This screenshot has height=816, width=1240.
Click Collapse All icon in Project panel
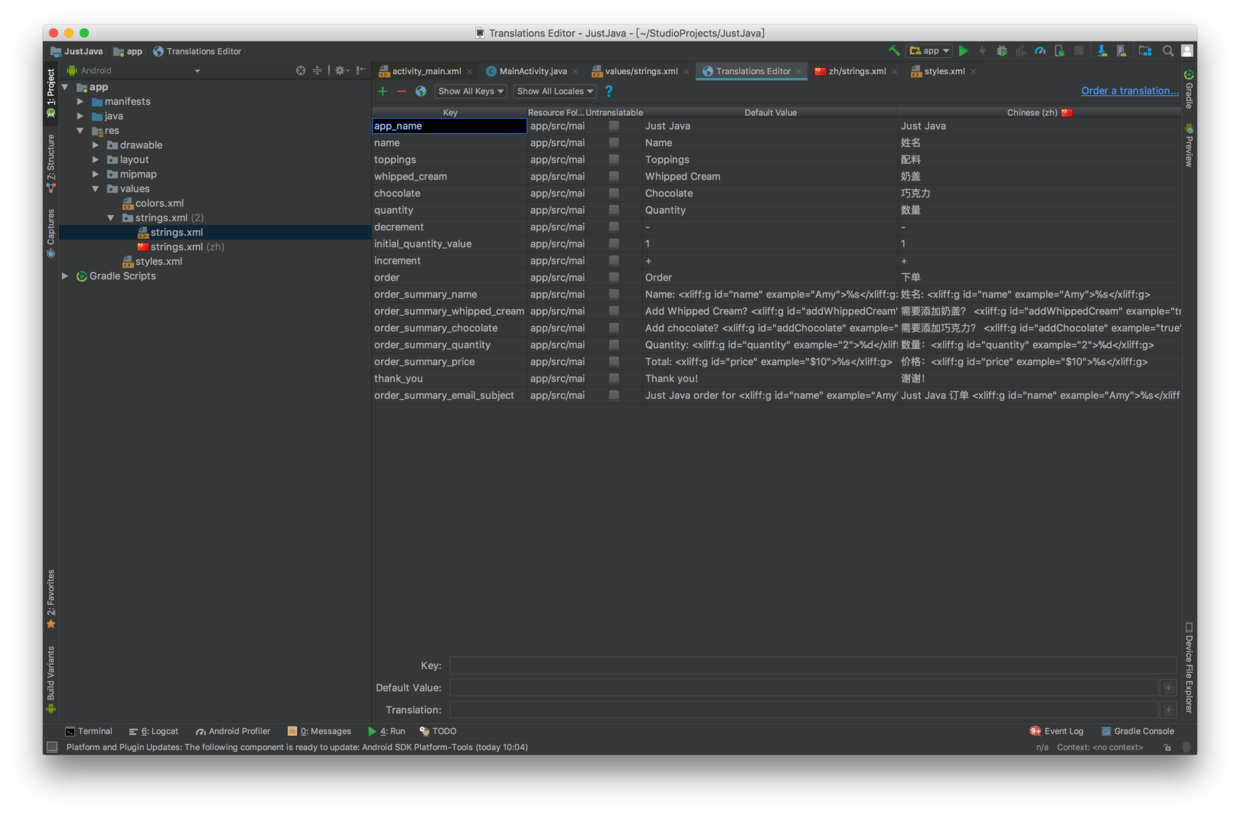[x=317, y=71]
